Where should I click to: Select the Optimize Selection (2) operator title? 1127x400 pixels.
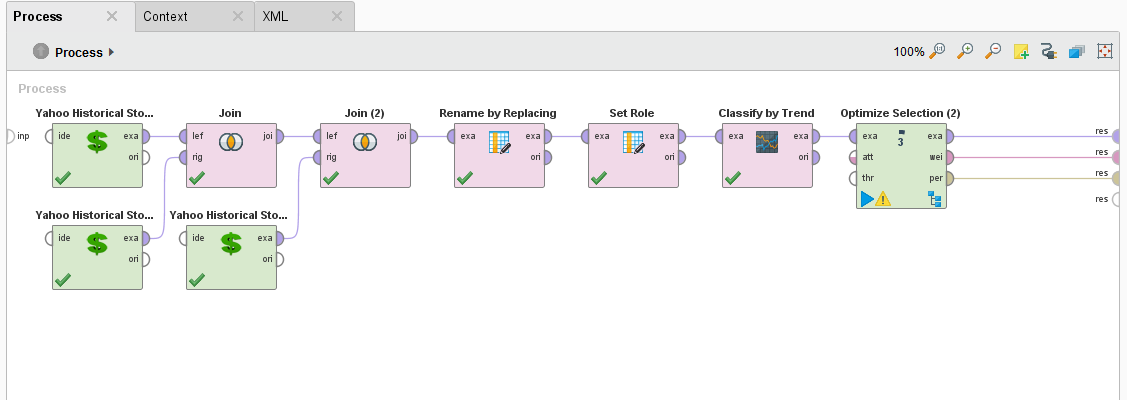pos(901,113)
